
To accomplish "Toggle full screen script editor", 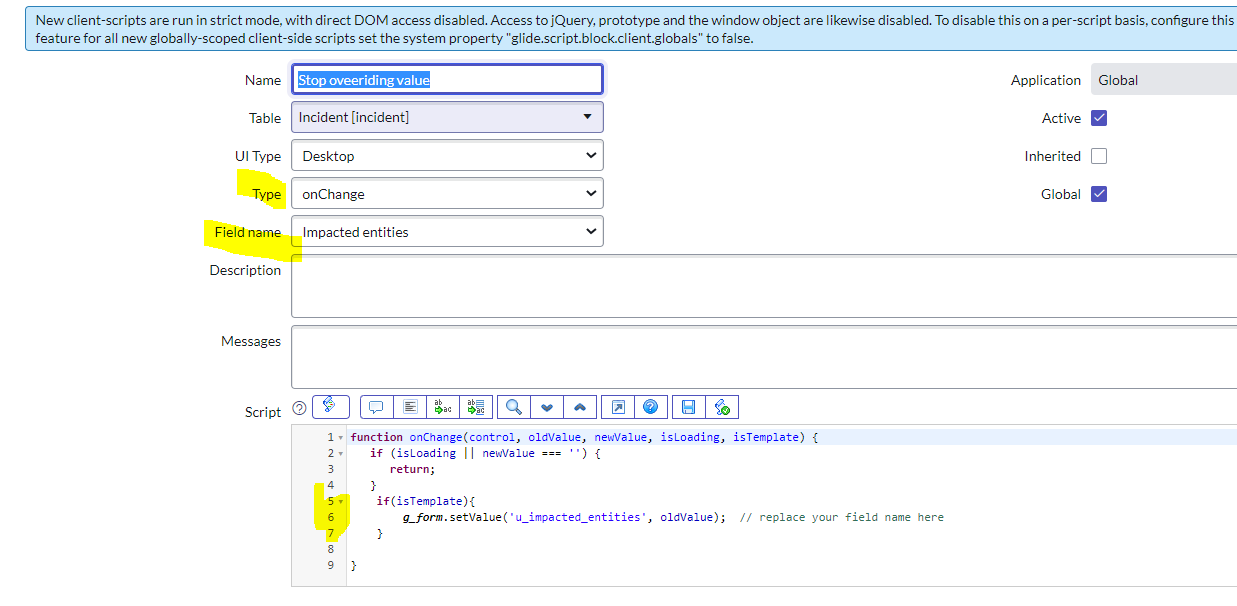I will (618, 407).
